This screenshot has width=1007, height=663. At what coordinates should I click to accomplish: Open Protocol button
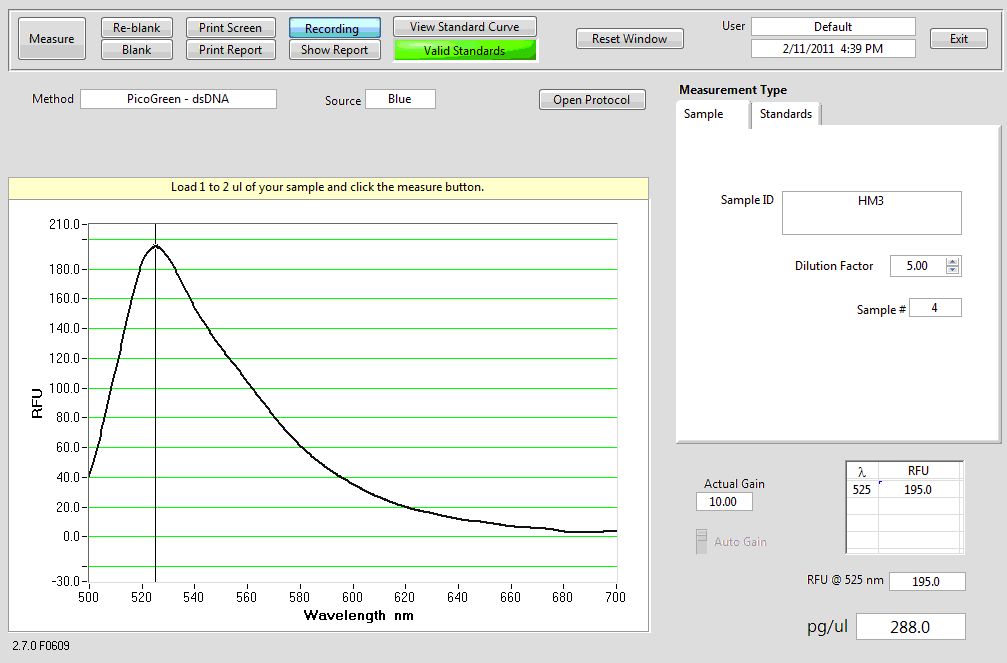[x=591, y=100]
